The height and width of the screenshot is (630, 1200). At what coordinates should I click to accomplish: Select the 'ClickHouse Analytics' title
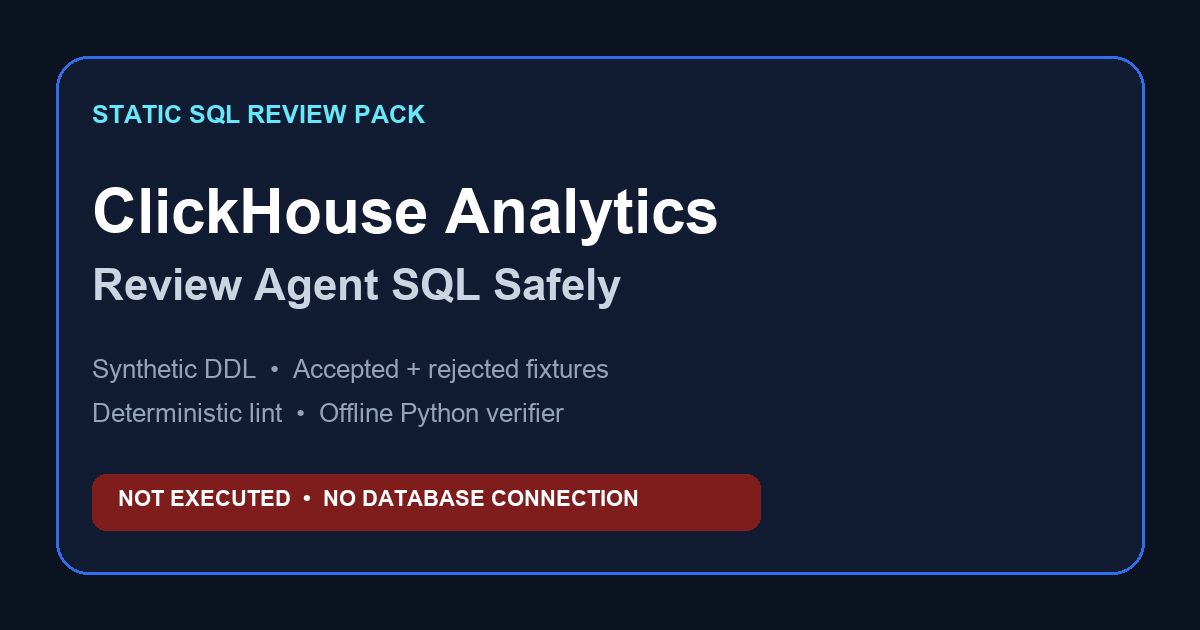pos(405,213)
